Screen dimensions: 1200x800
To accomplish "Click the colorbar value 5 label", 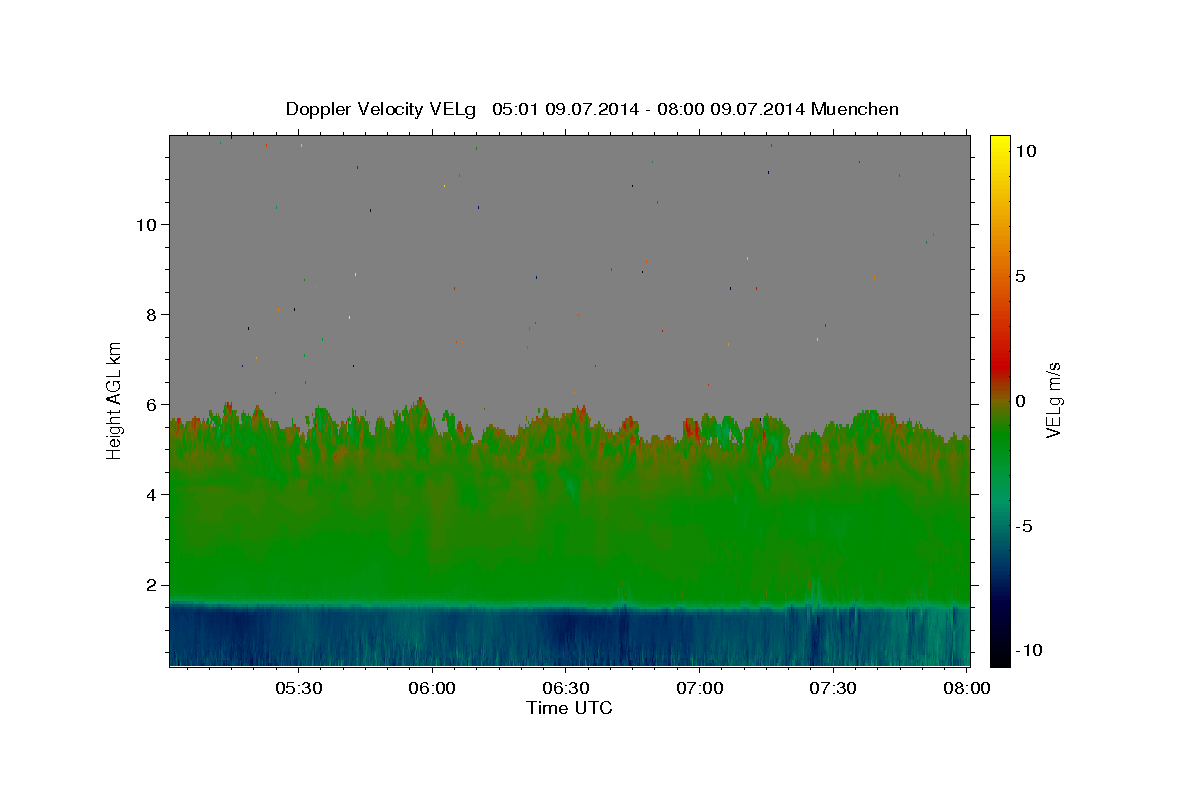I will (1021, 276).
